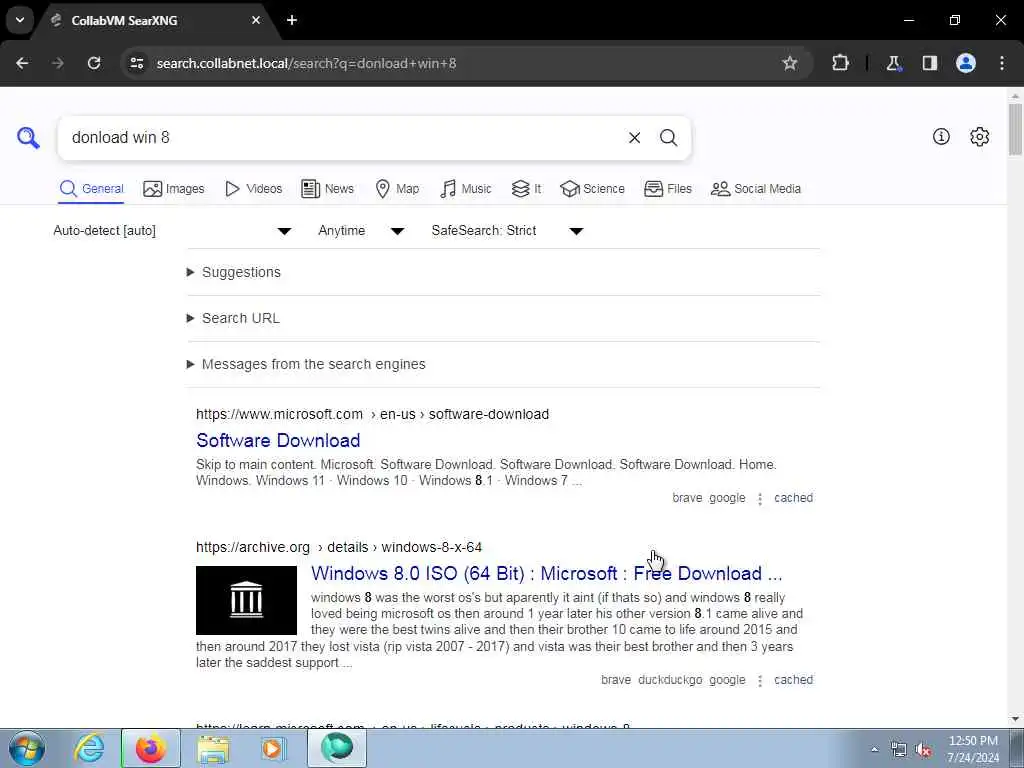1024x768 pixels.
Task: Bookmark this page with the star icon
Action: point(790,63)
